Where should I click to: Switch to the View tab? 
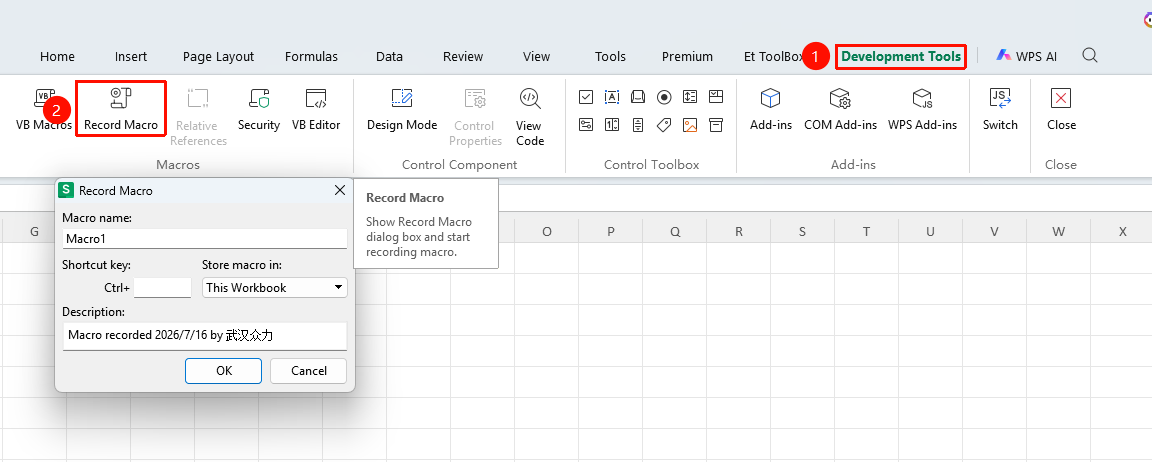click(536, 57)
